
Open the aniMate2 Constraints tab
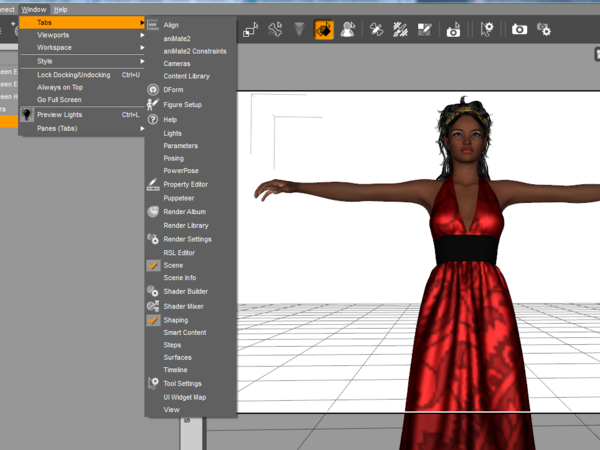click(191, 51)
